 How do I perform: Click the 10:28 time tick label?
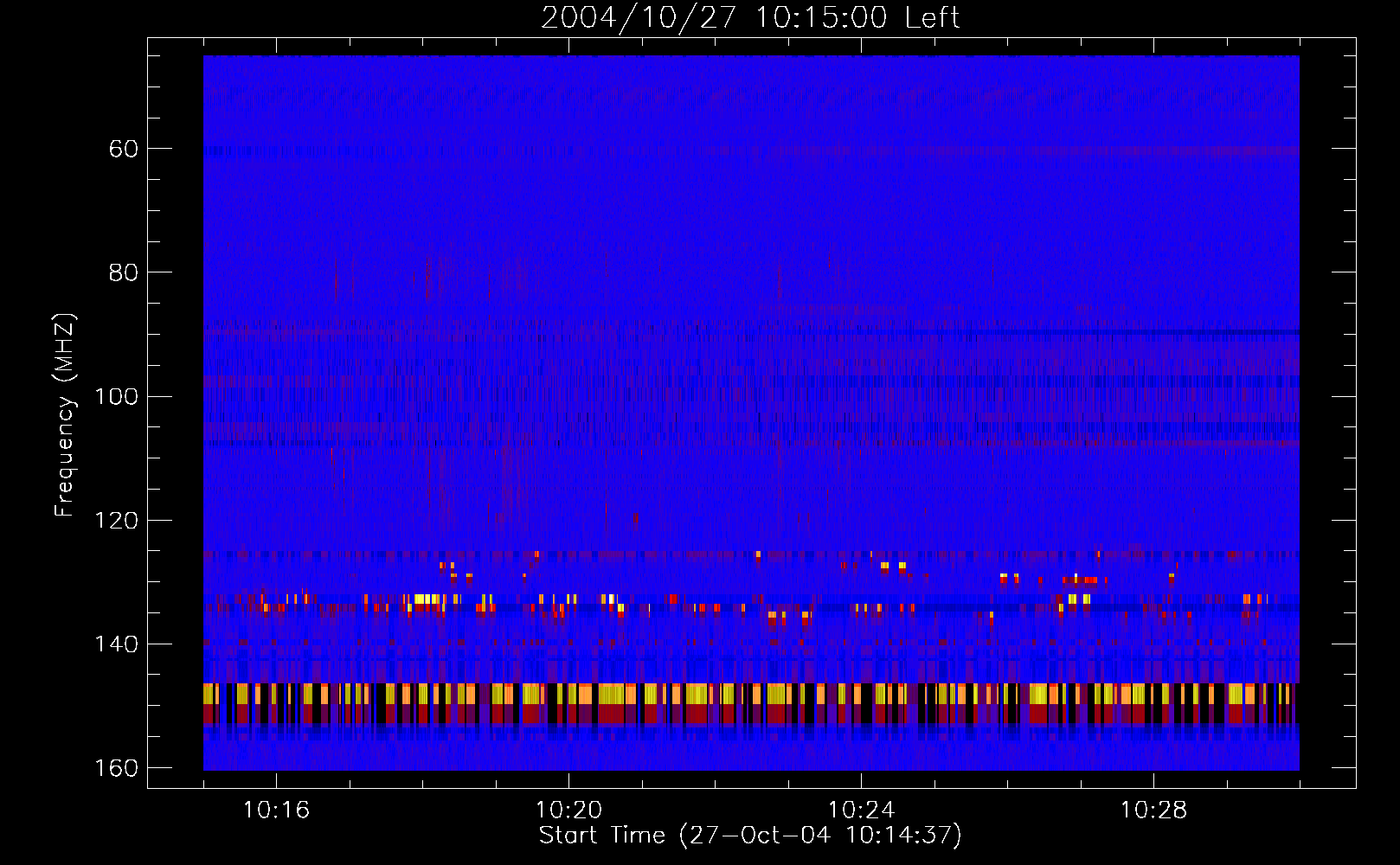(1153, 810)
